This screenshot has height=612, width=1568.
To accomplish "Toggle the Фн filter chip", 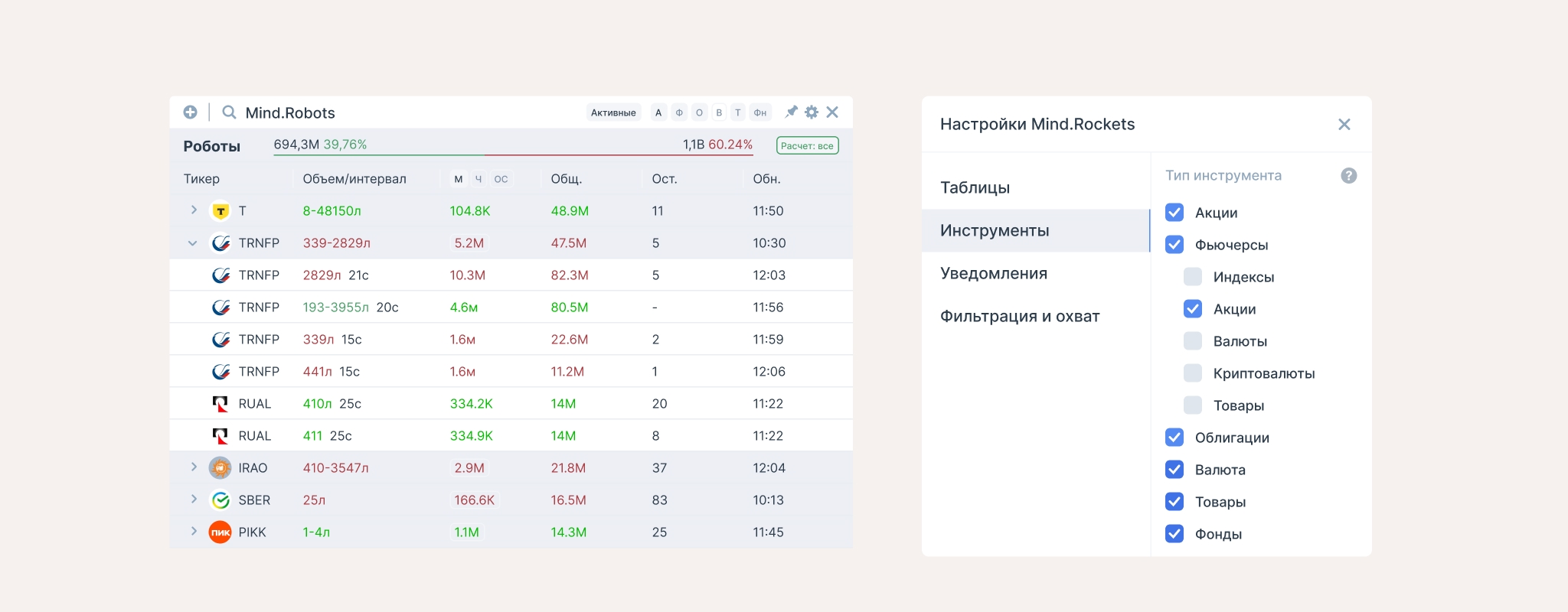I will [x=760, y=112].
